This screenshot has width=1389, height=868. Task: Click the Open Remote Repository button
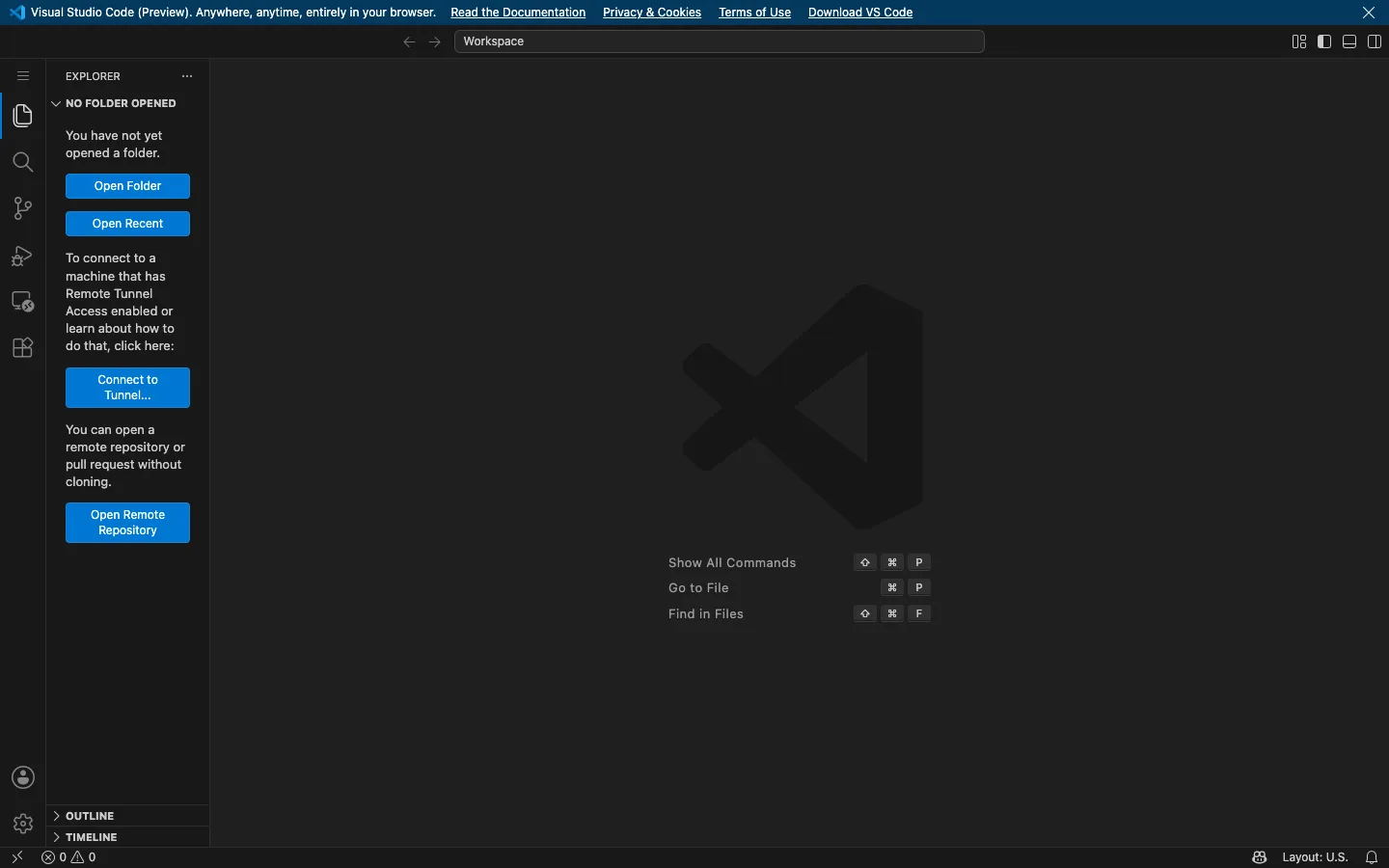click(128, 523)
